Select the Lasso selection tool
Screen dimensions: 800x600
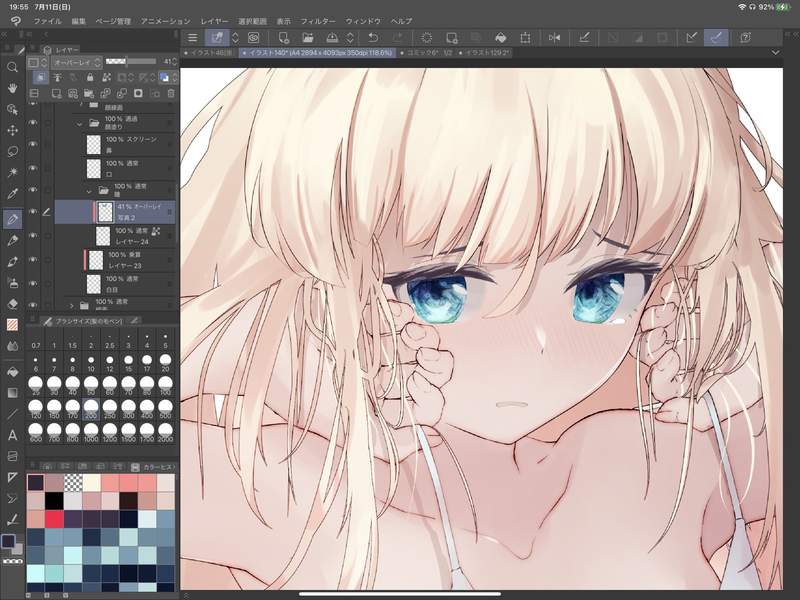pos(13,151)
